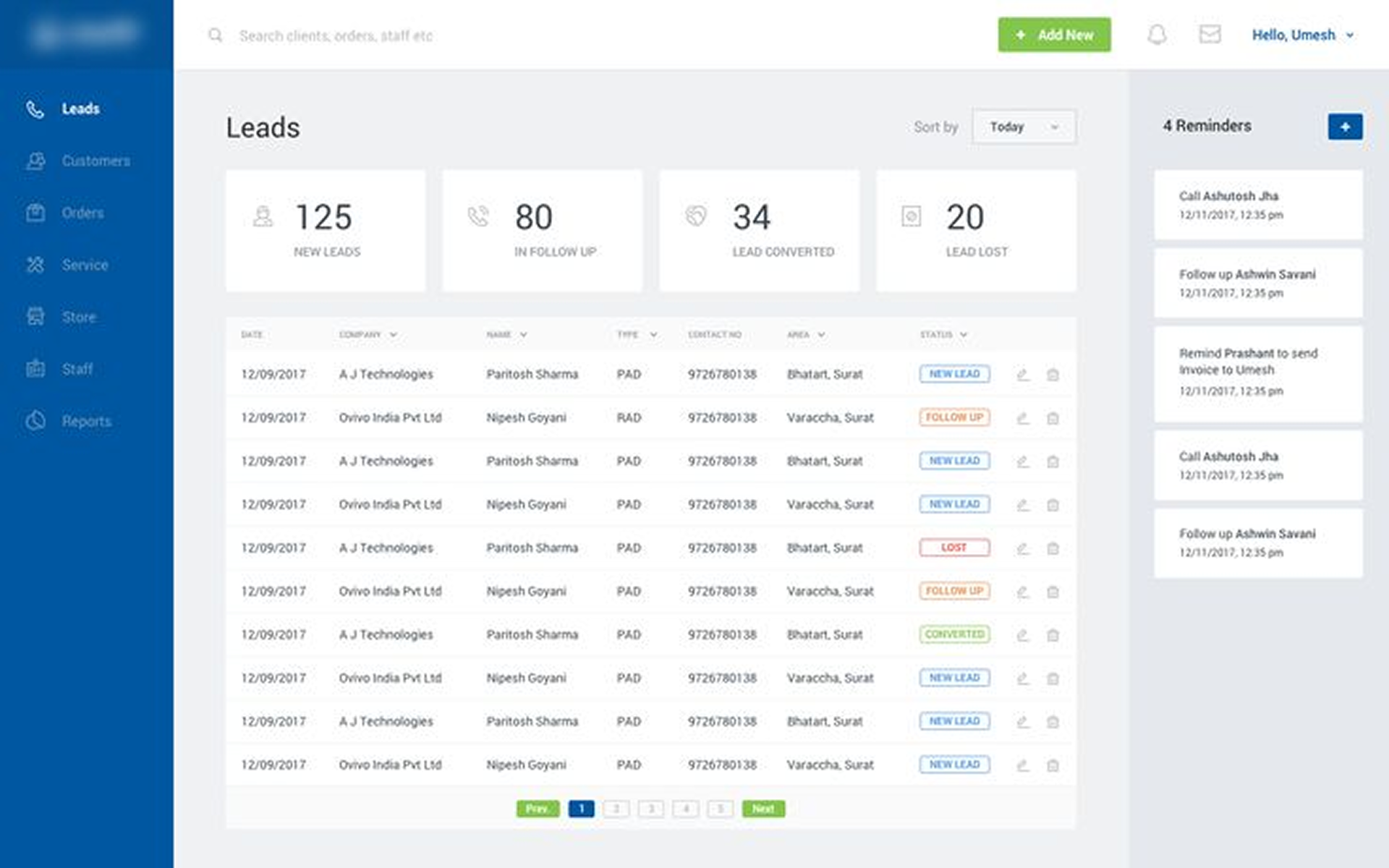
Task: Open the Store icon in sidebar
Action: 35,317
